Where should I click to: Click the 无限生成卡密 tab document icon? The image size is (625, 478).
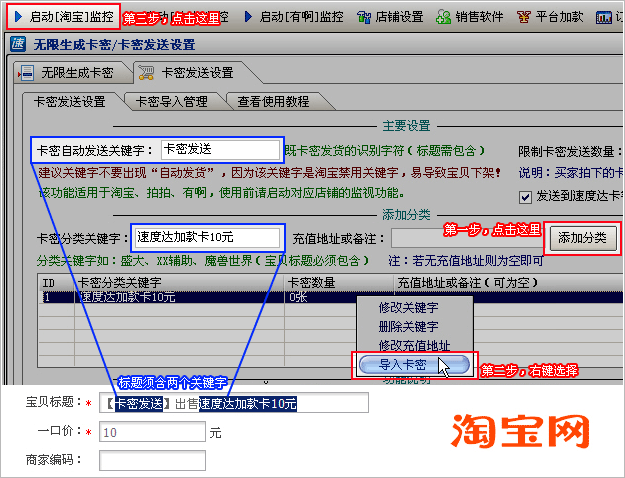pos(26,73)
